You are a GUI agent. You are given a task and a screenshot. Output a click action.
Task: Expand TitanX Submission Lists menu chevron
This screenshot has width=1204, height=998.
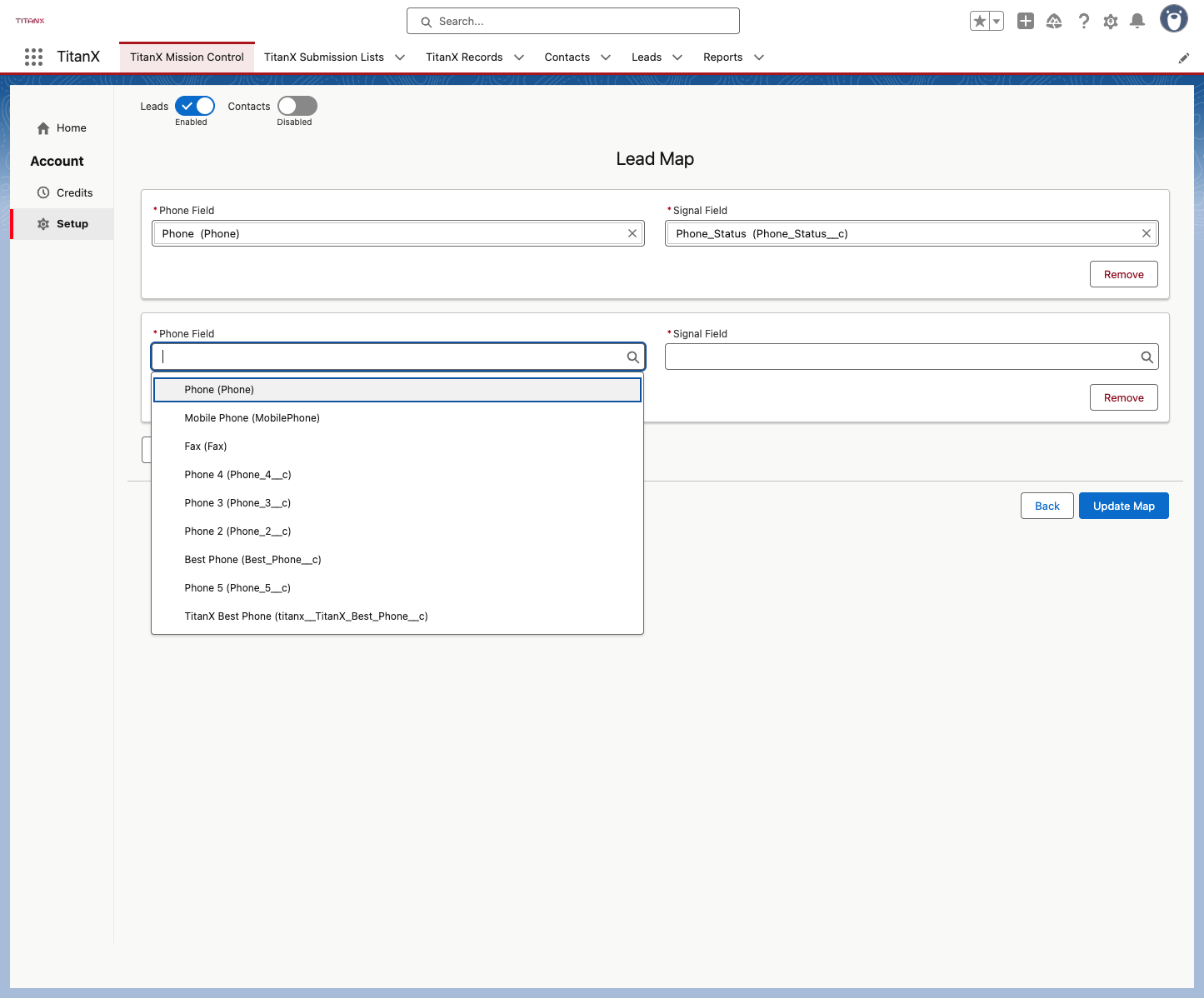tap(400, 57)
